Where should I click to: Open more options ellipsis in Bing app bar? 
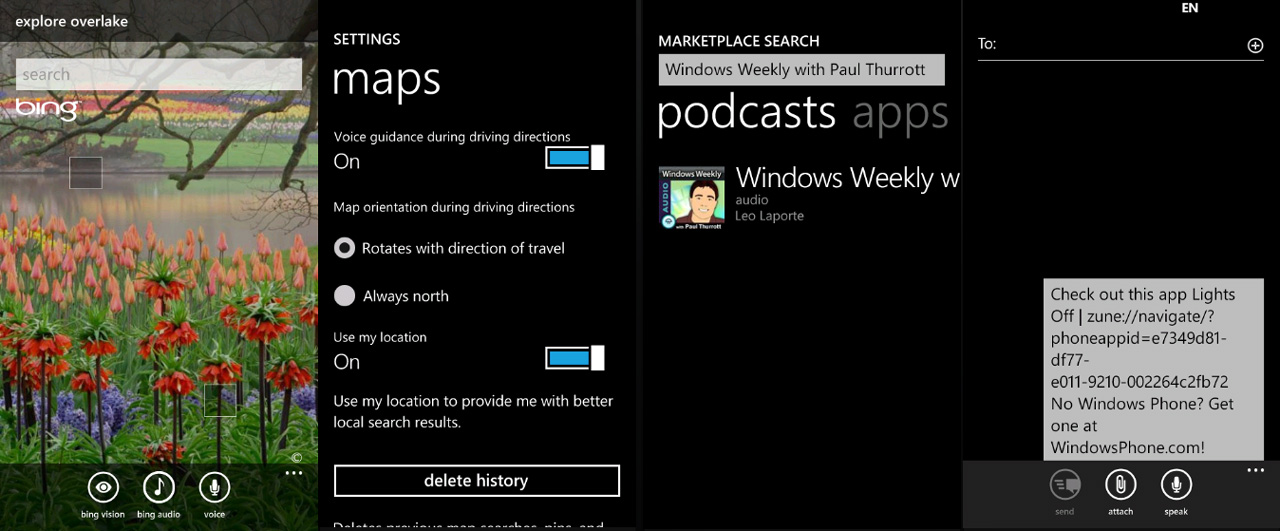pyautogui.click(x=293, y=473)
